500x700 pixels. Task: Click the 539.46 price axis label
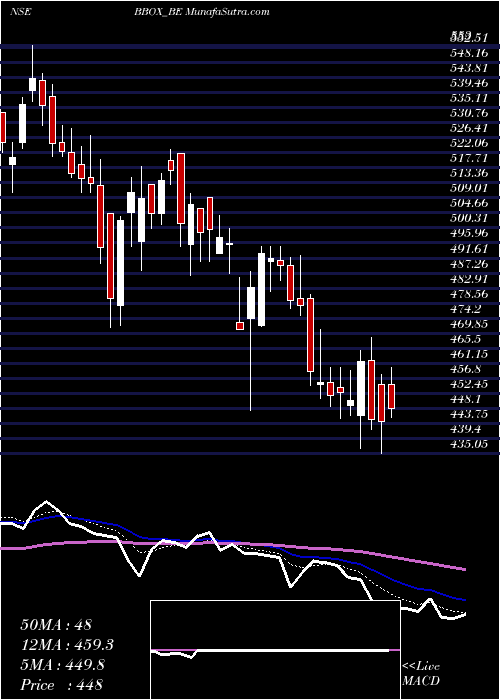[x=469, y=83]
